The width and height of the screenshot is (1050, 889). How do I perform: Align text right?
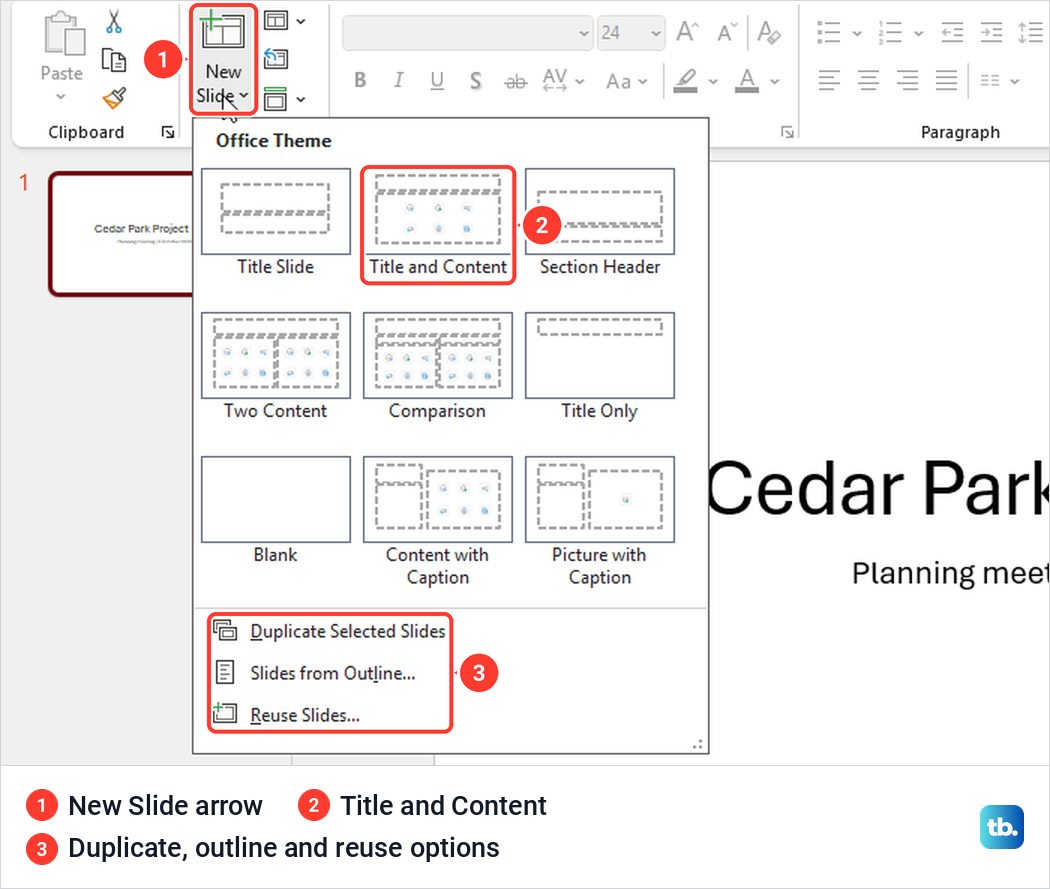[x=907, y=80]
